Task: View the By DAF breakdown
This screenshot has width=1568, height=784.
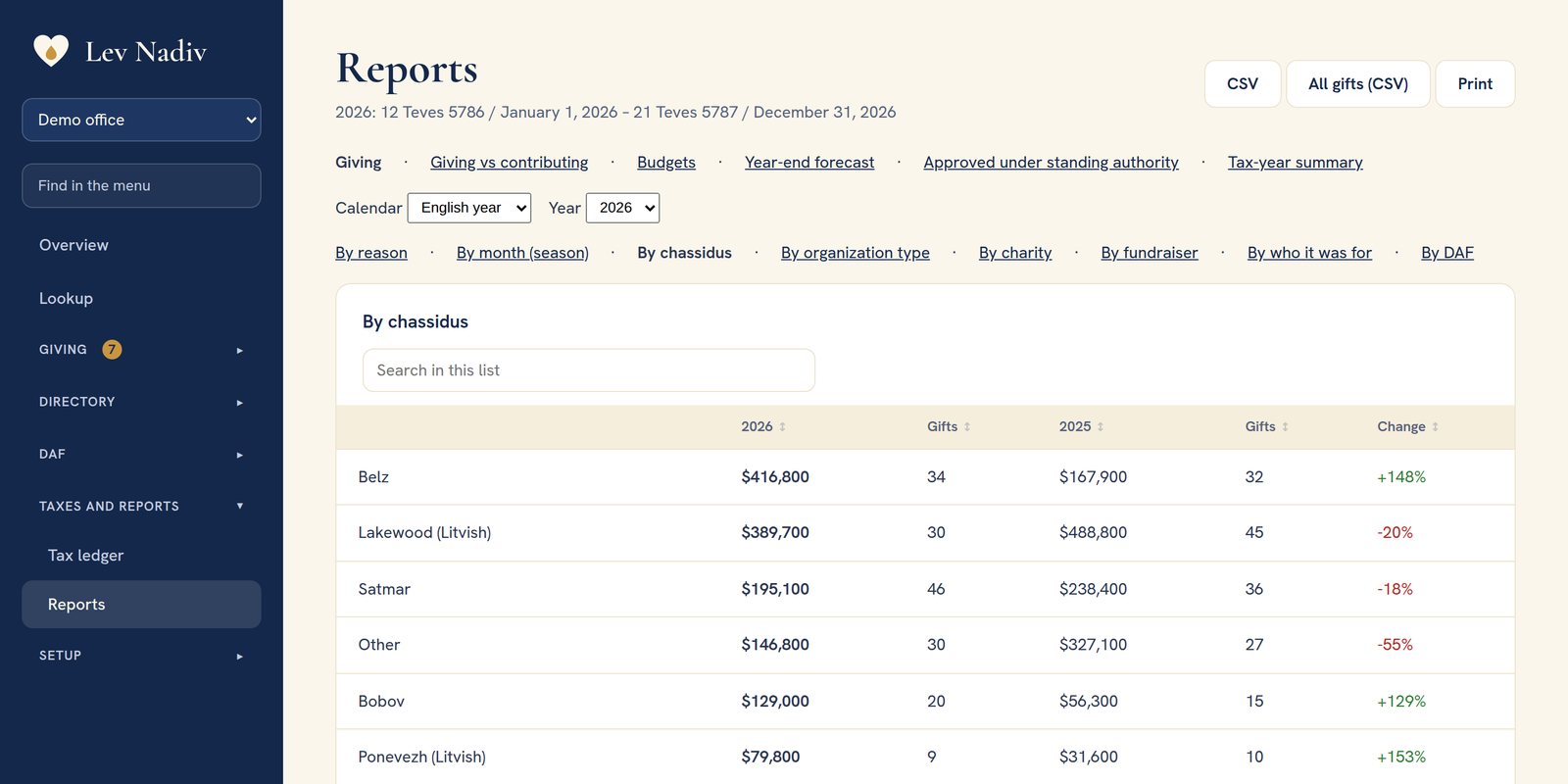Action: coord(1447,253)
